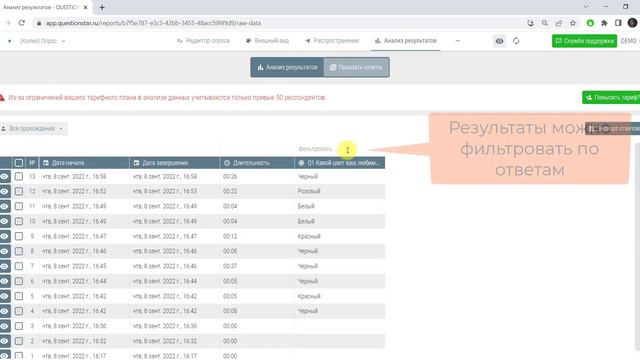Click the vertical page scrollbar

pyautogui.click(x=638, y=245)
